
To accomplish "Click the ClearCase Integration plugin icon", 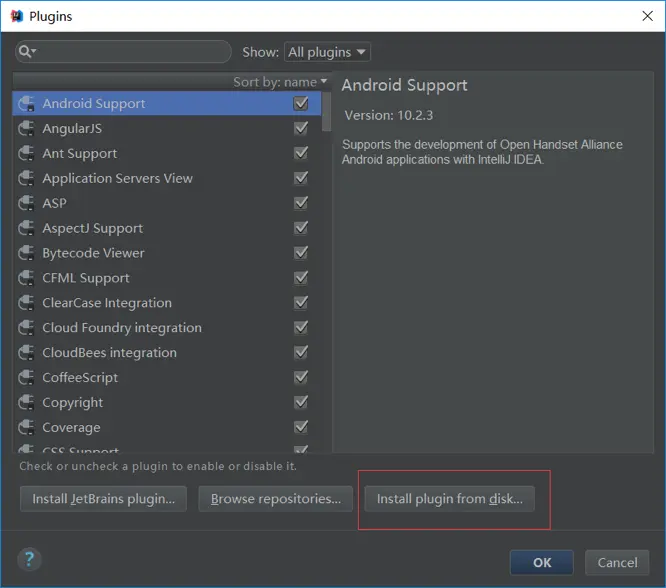I will 26,303.
